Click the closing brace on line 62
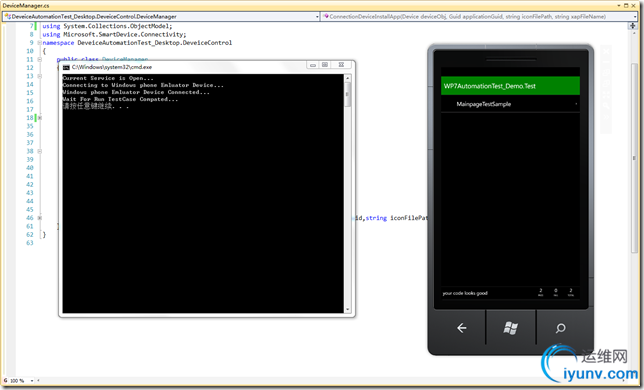The image size is (644, 390). (x=44, y=234)
